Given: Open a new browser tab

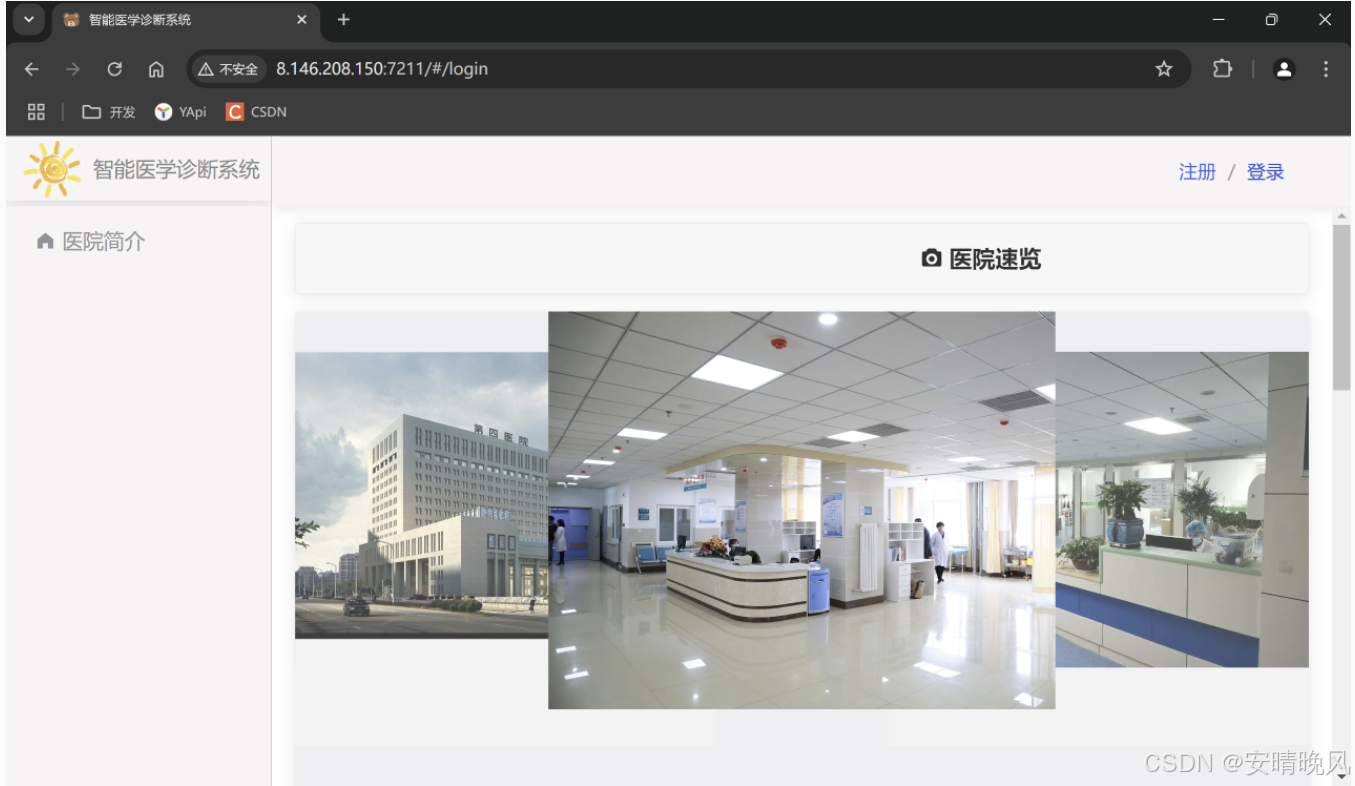Looking at the screenshot, I should pyautogui.click(x=343, y=20).
